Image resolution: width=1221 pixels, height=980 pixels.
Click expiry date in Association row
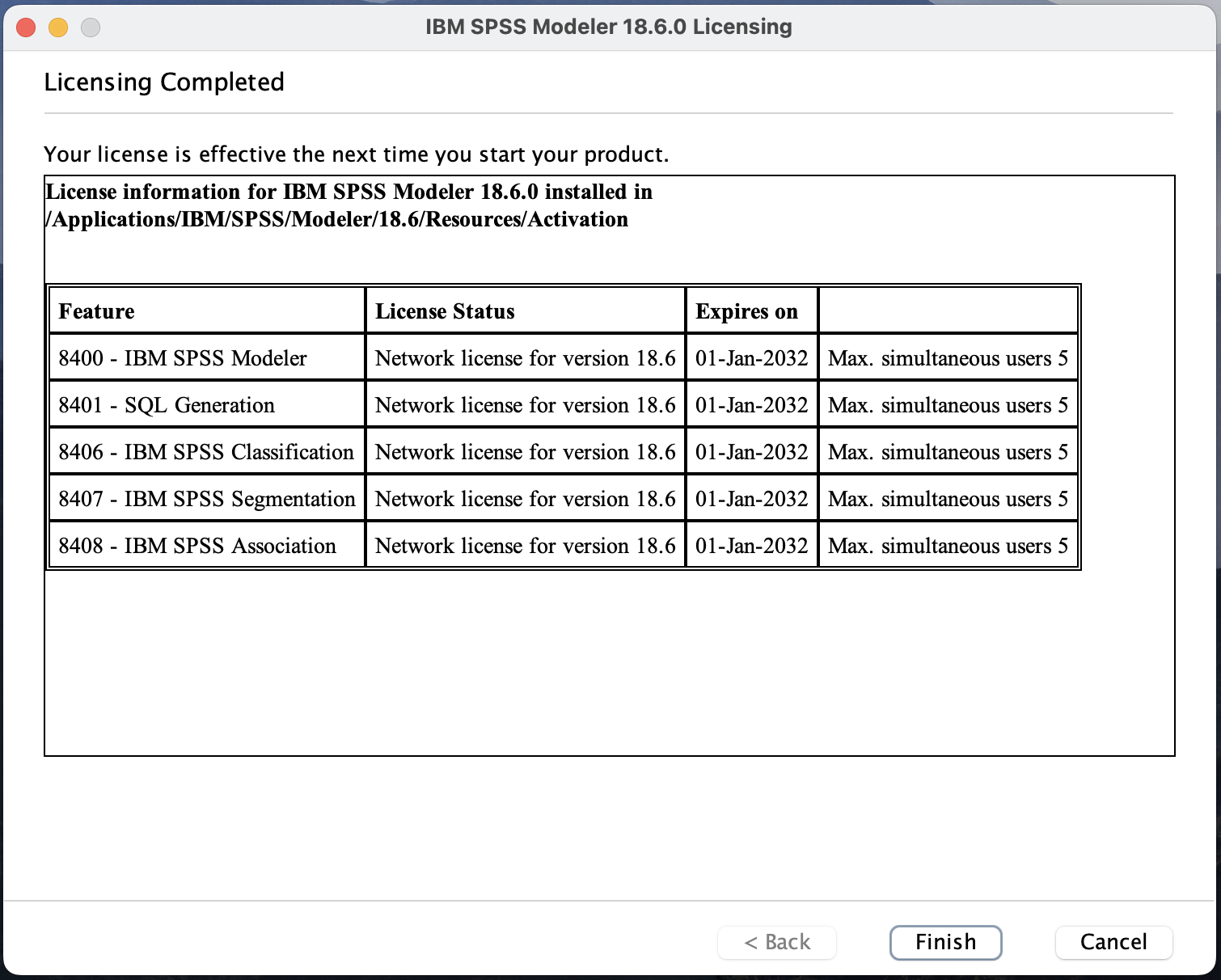[x=752, y=546]
